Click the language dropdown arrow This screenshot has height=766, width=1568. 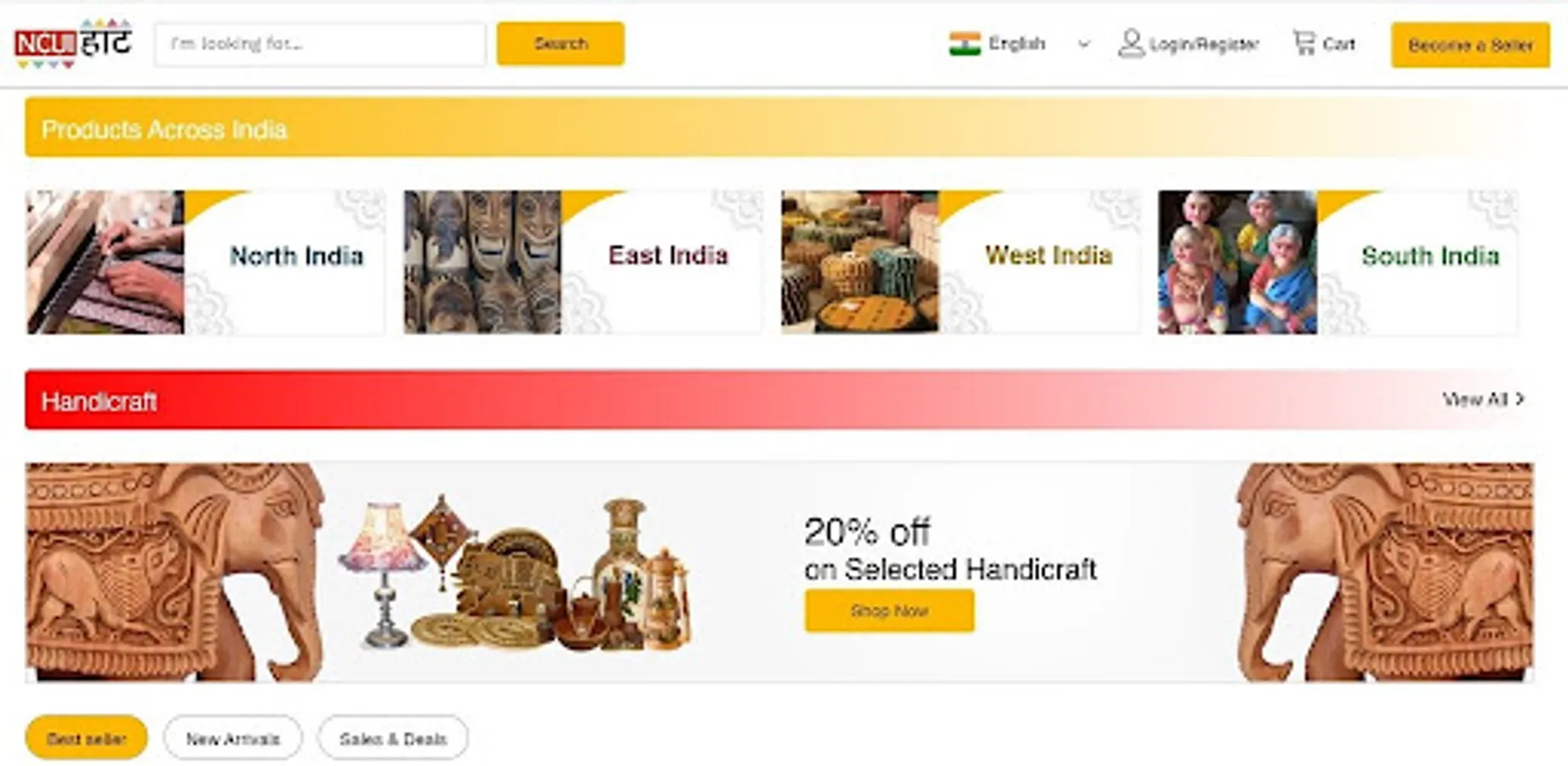point(1083,44)
